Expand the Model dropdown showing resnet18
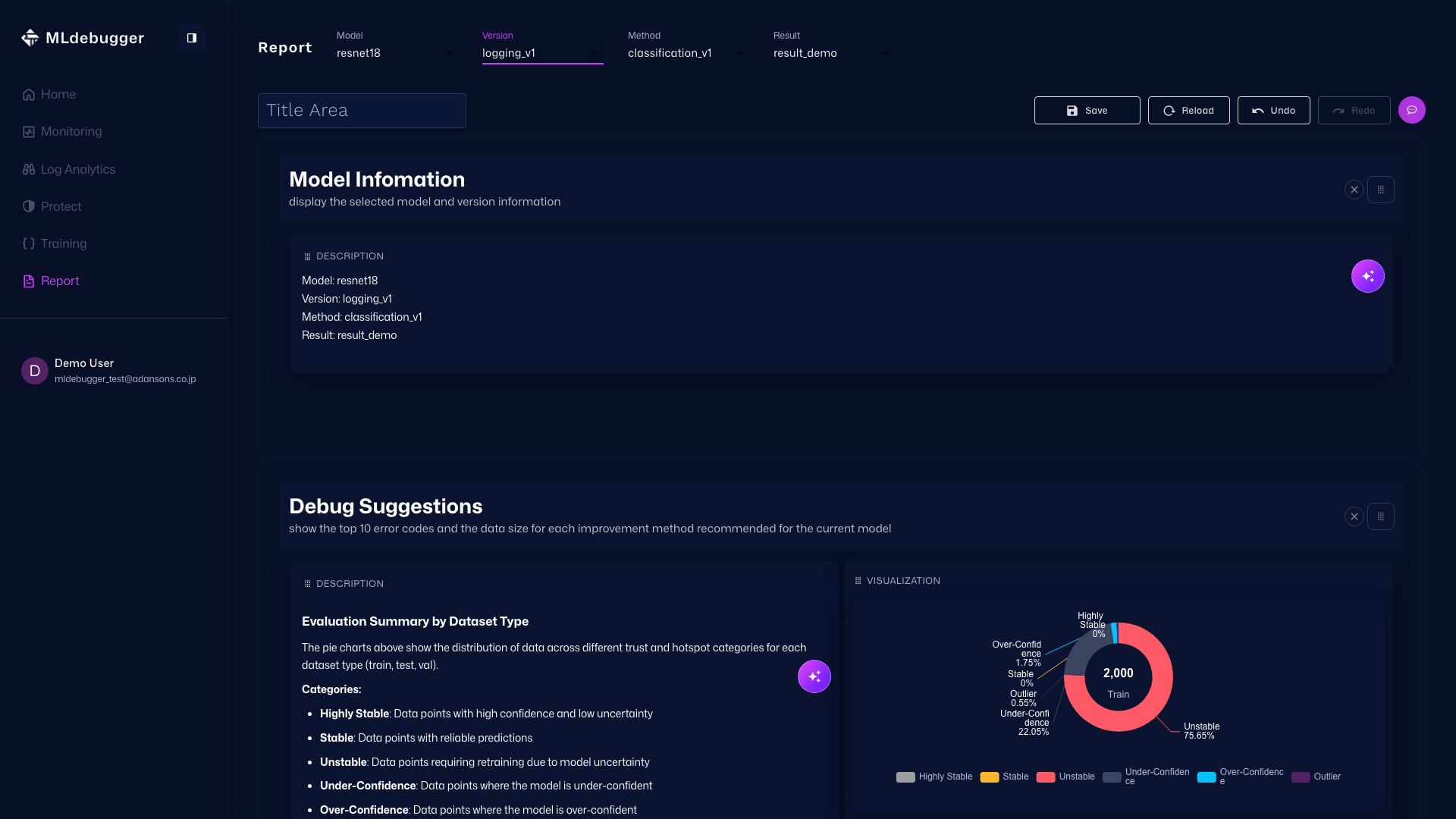The height and width of the screenshot is (819, 1456). pyautogui.click(x=396, y=53)
